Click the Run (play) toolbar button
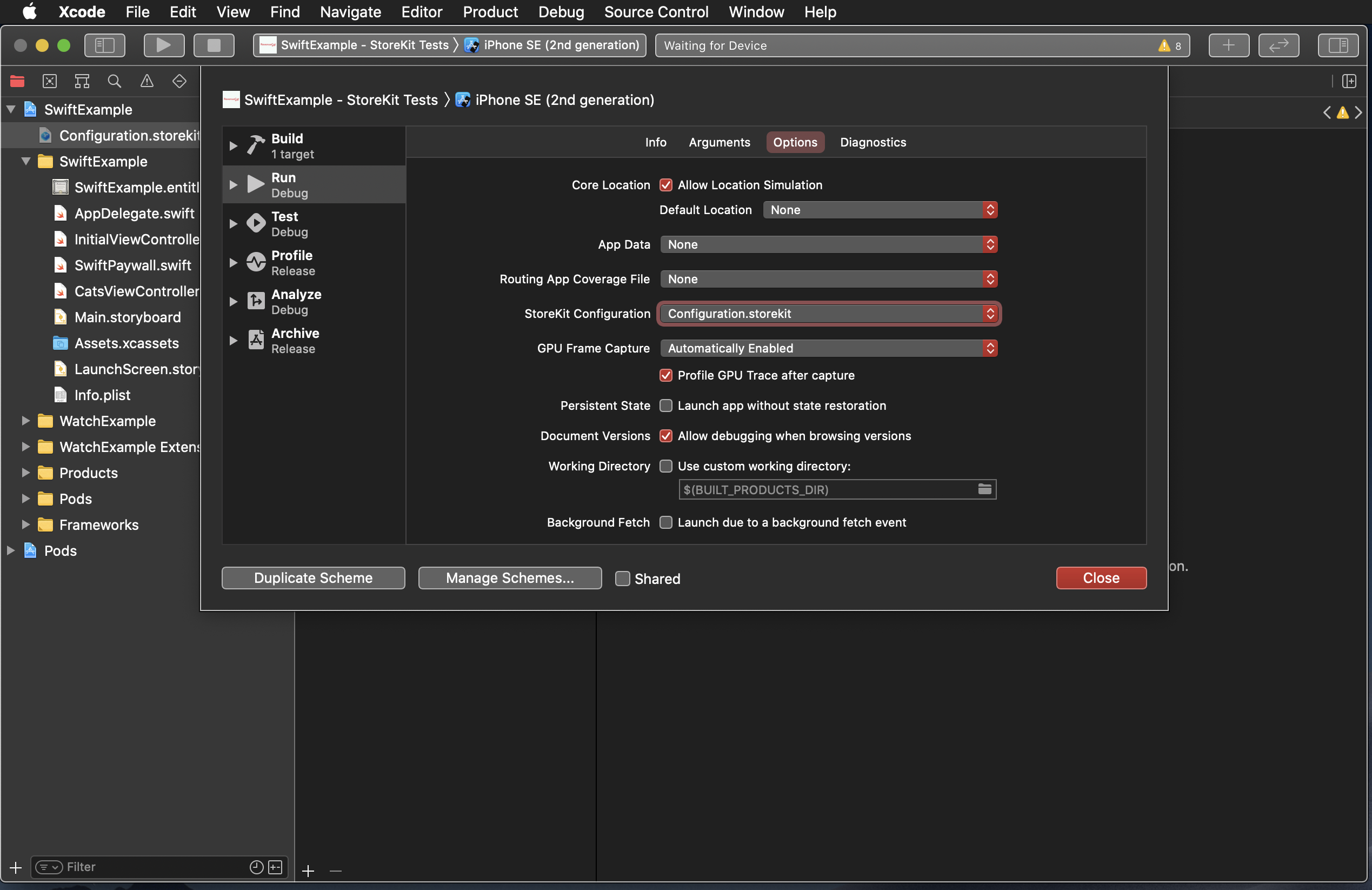This screenshot has width=1372, height=890. tap(164, 45)
